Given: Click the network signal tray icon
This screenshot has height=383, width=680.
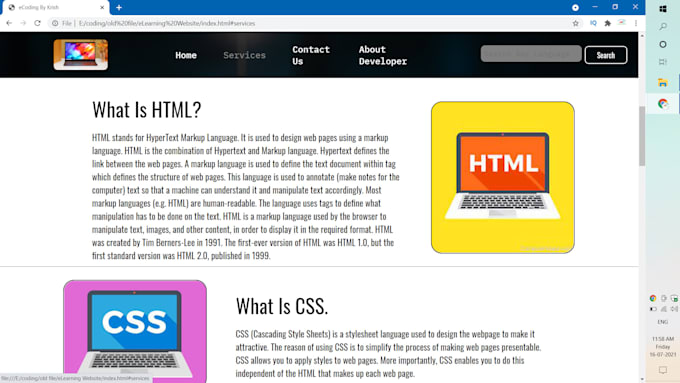Looking at the screenshot, I should tap(664, 309).
